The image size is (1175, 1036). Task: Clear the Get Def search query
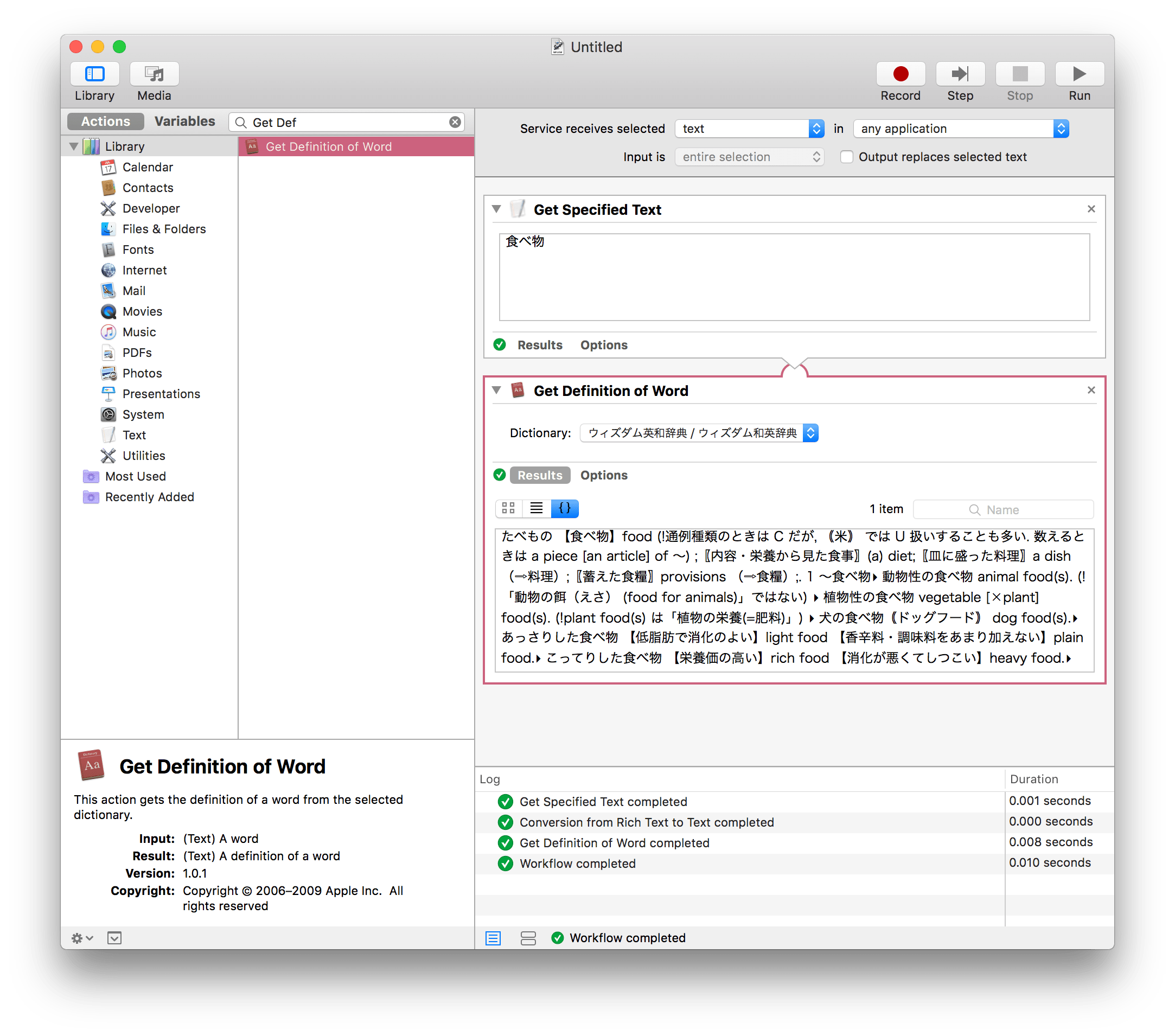click(455, 122)
